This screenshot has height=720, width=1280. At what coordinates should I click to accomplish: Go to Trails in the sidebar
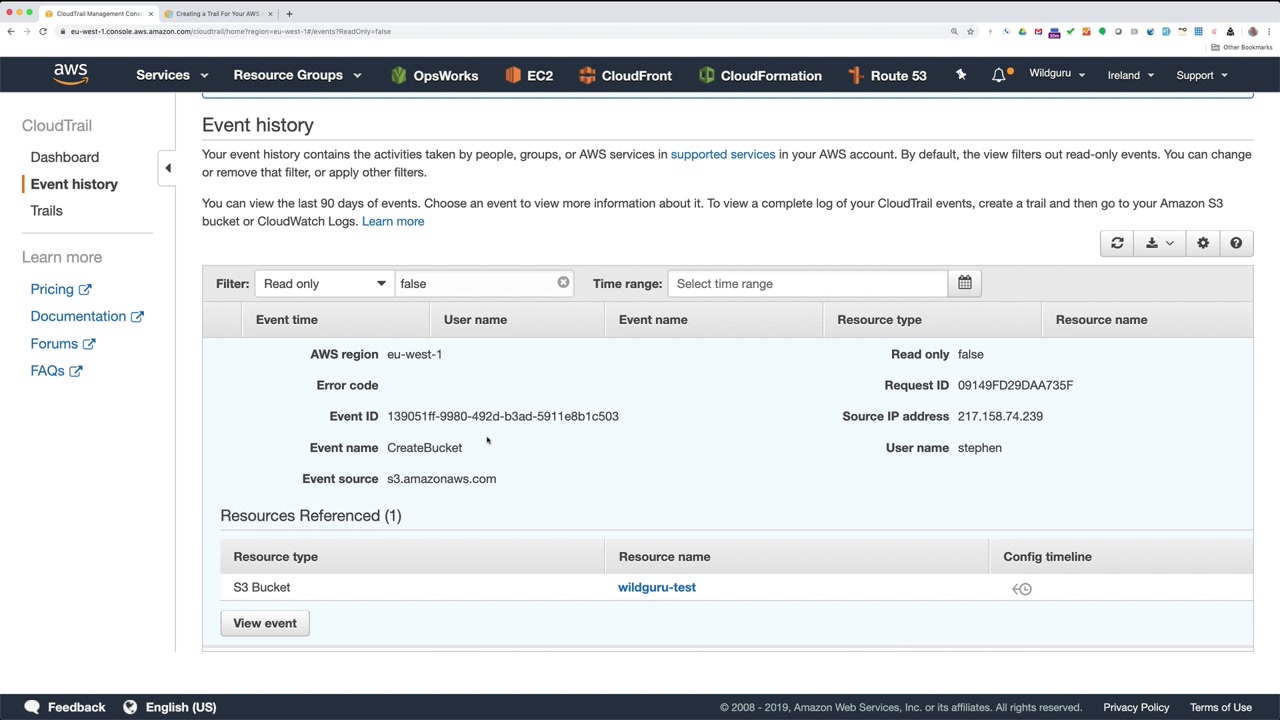[x=46, y=211]
